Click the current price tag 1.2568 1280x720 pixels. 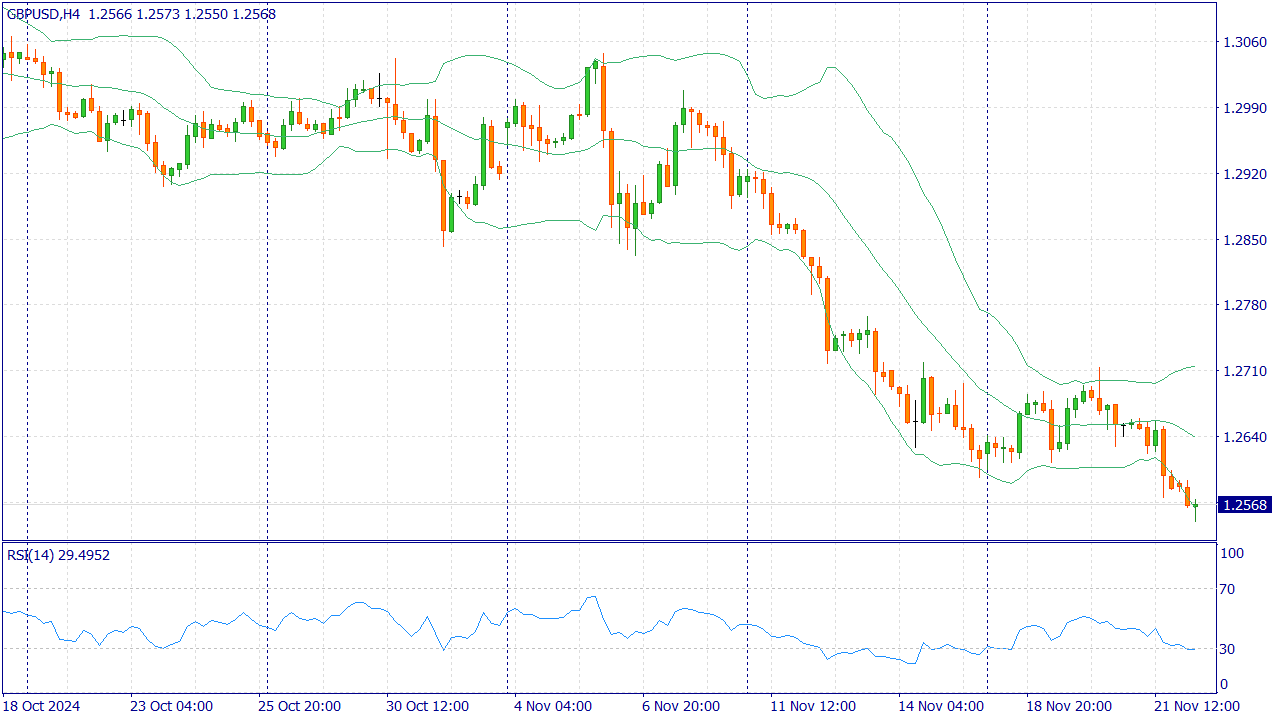[x=1243, y=505]
